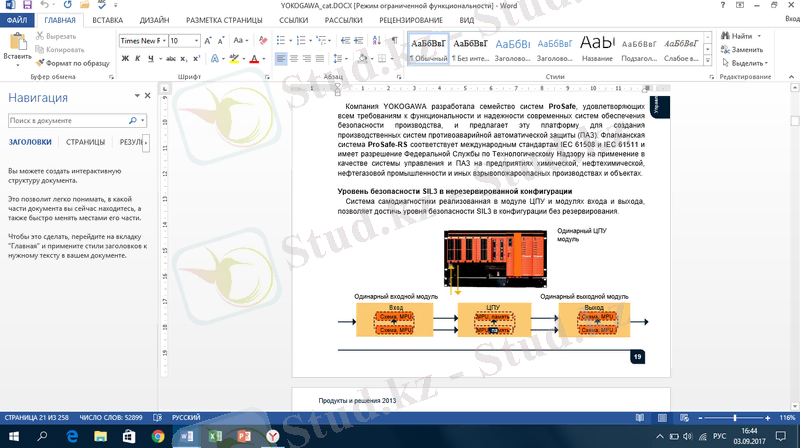
Task: Toggle strikethrough text formatting
Action: click(x=169, y=59)
